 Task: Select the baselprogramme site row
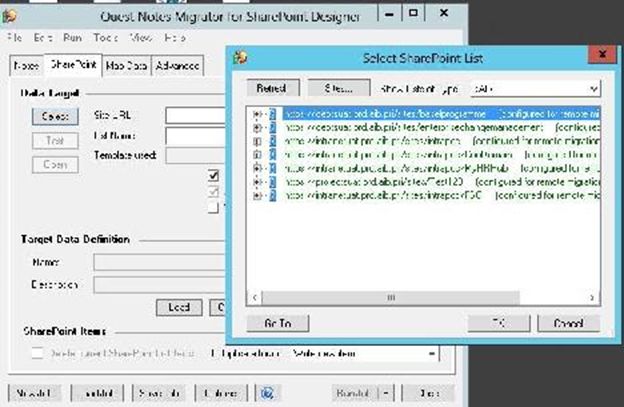pos(442,114)
